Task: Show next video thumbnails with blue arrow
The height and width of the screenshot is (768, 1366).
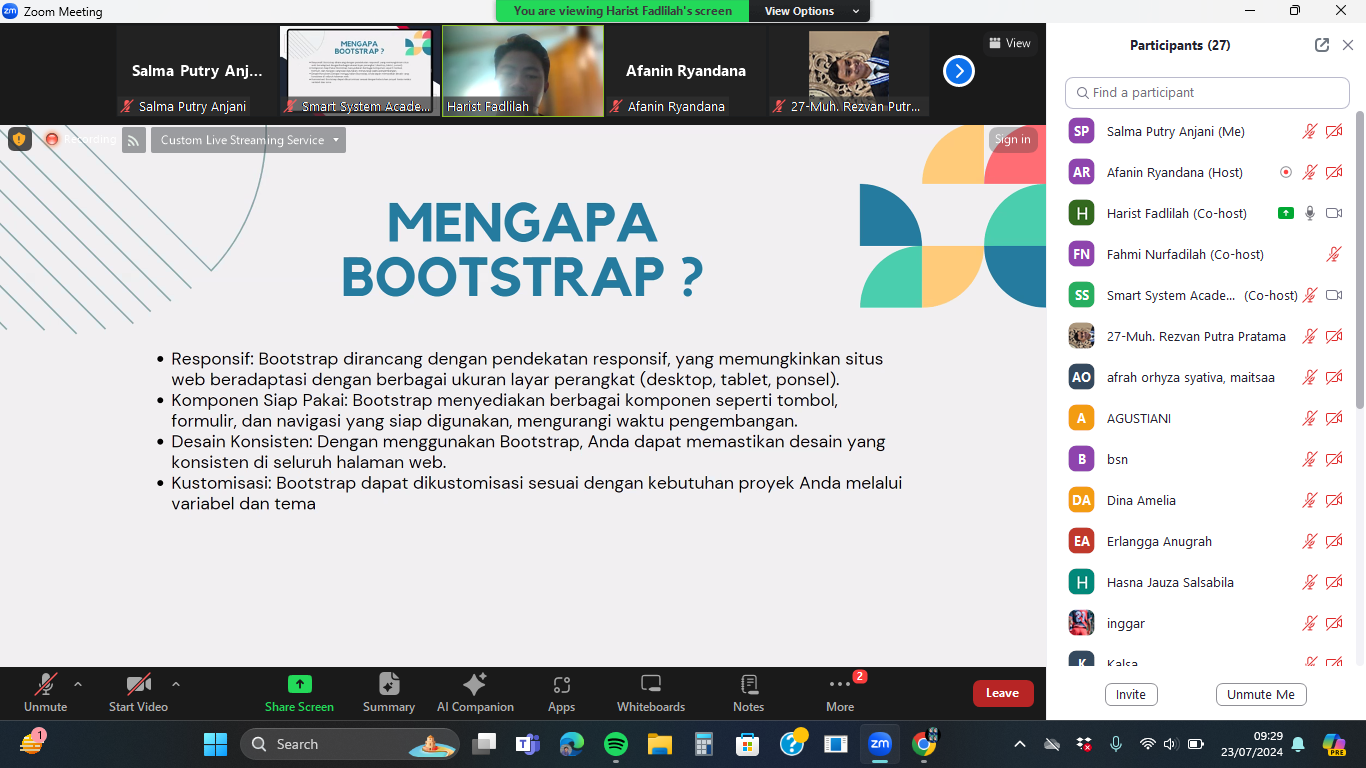Action: pyautogui.click(x=958, y=71)
